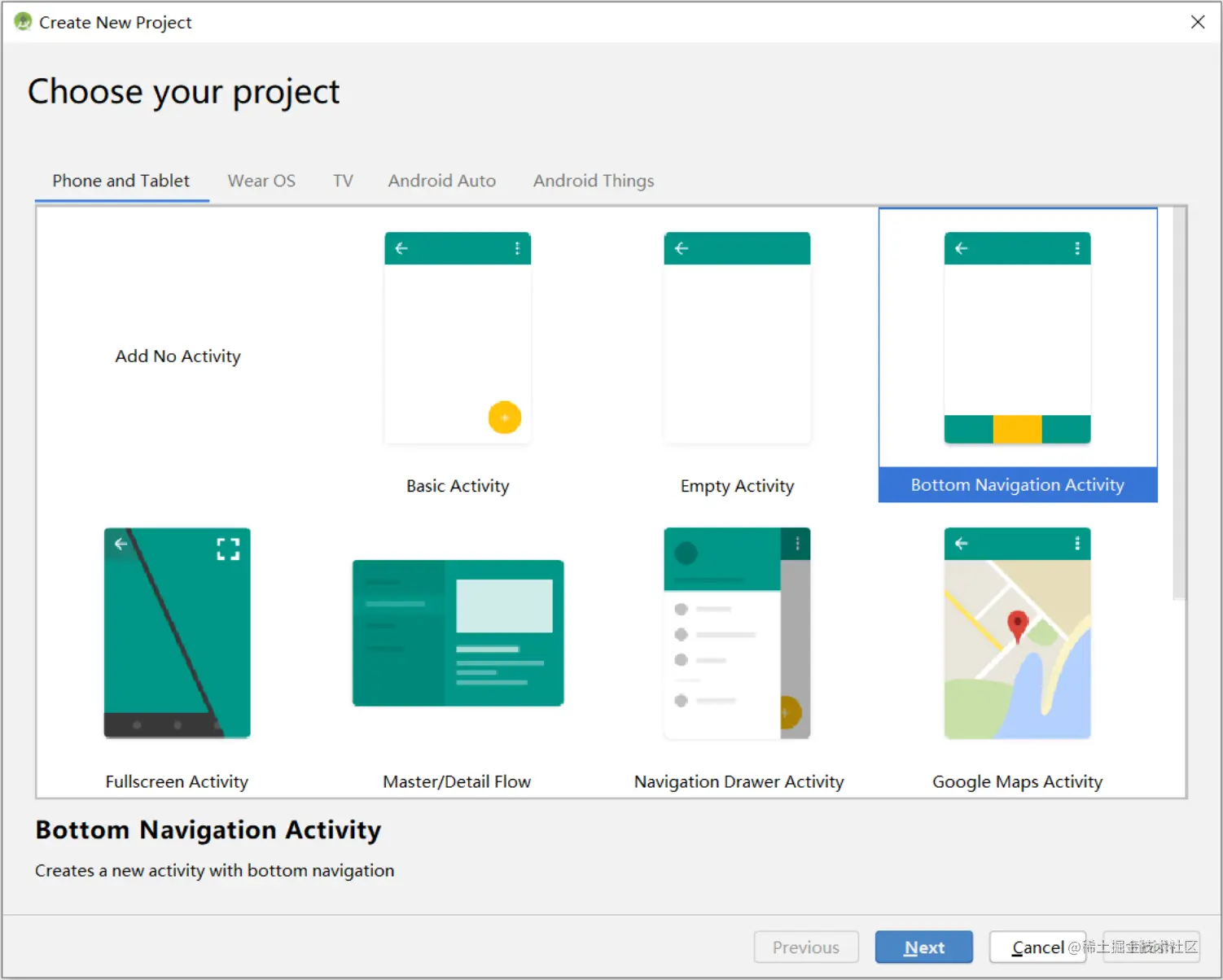
Task: Choose the Navigation Drawer Activity thumbnail
Action: pyautogui.click(x=737, y=632)
